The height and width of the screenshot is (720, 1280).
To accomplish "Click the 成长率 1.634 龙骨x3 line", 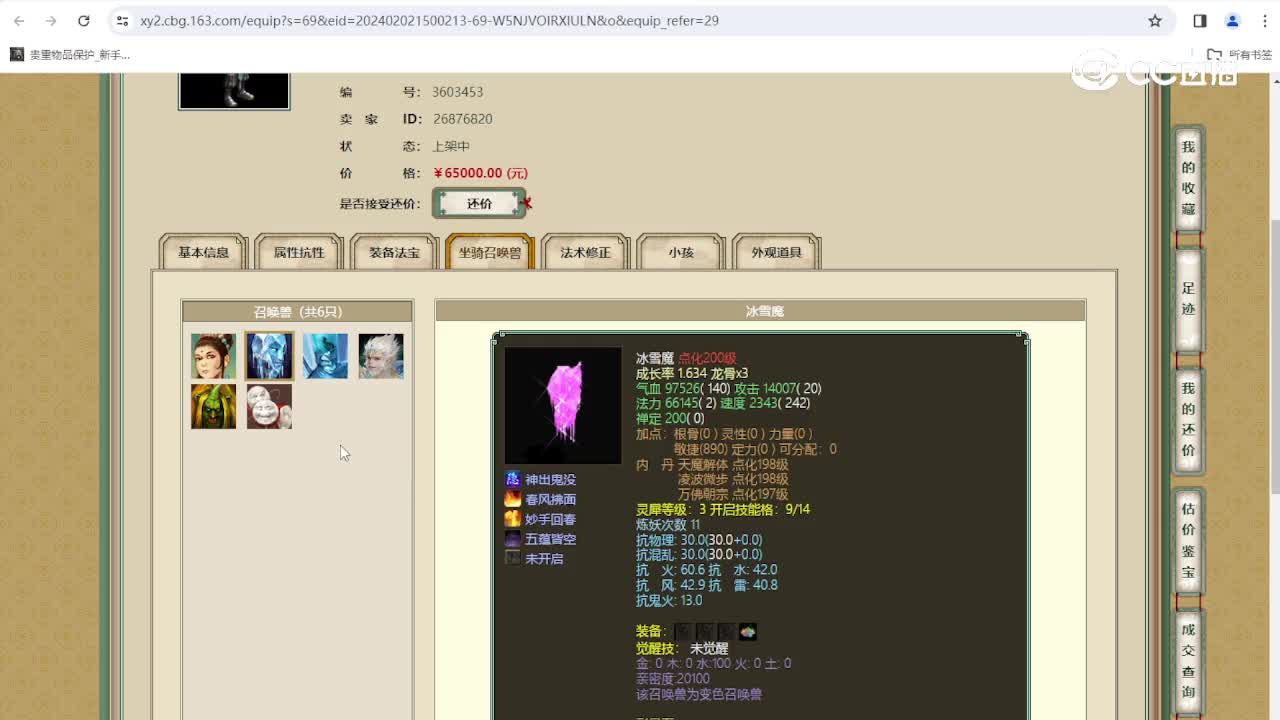I will pos(692,373).
